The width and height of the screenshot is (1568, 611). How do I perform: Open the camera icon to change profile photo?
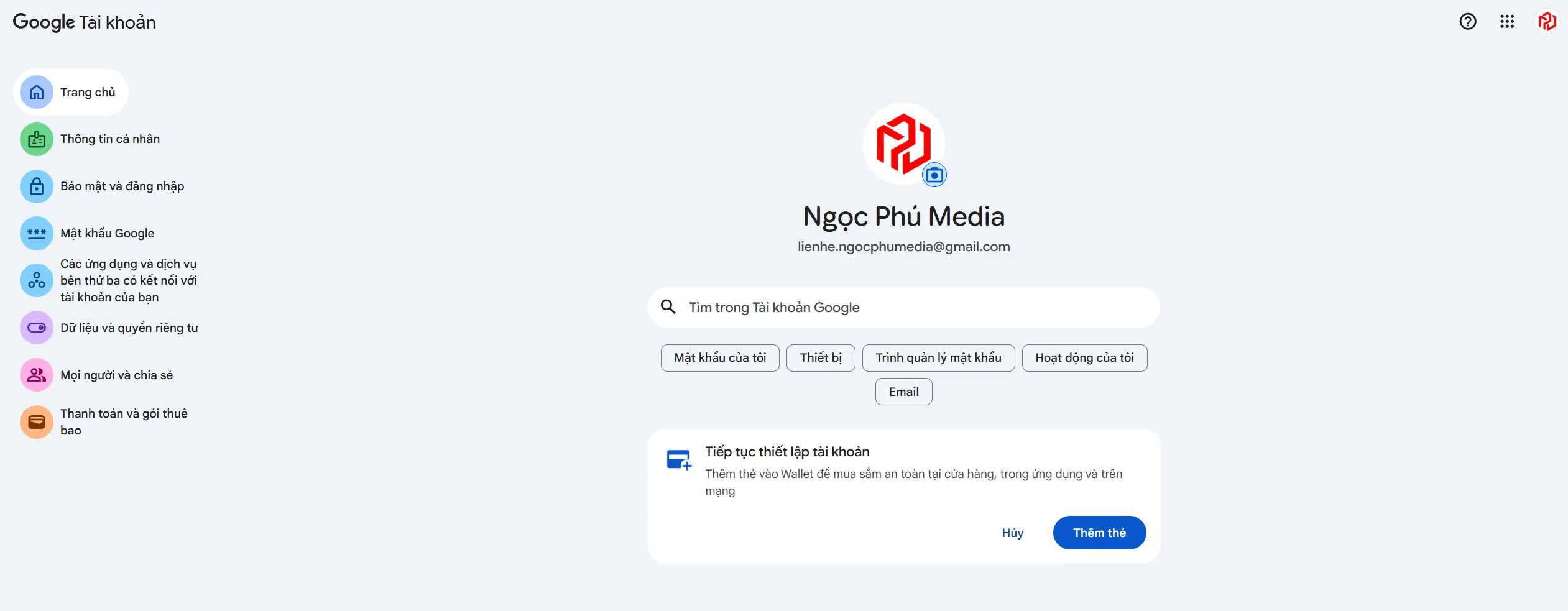pos(935,174)
